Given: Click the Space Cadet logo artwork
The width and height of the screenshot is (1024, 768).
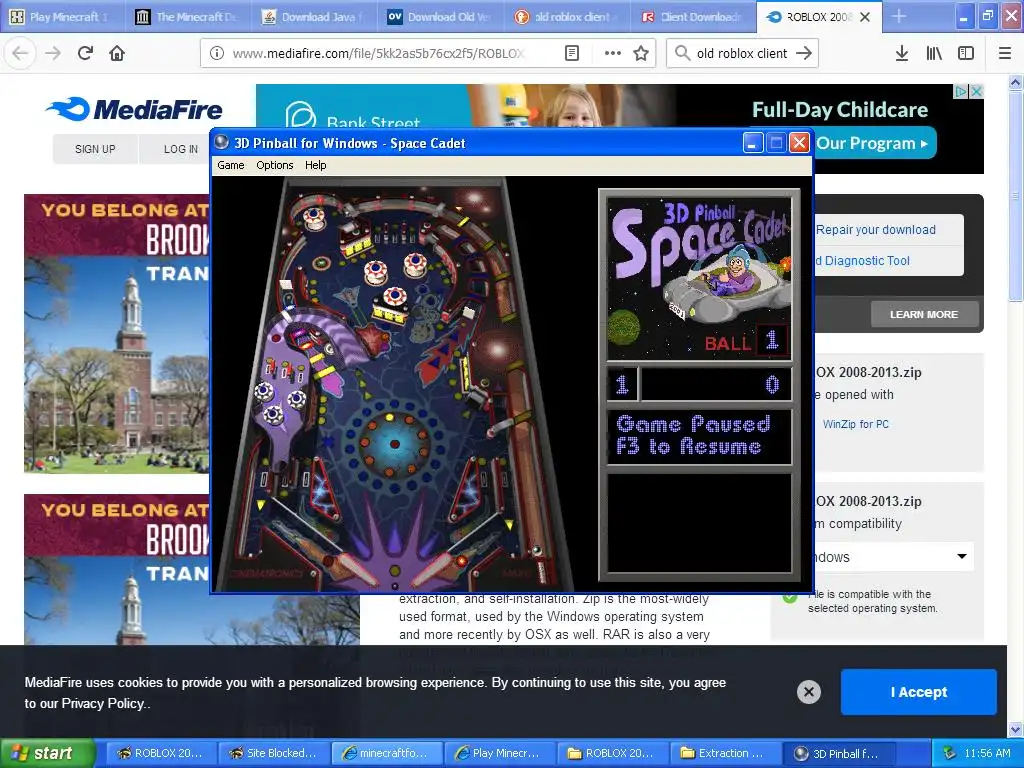Looking at the screenshot, I should tap(699, 278).
